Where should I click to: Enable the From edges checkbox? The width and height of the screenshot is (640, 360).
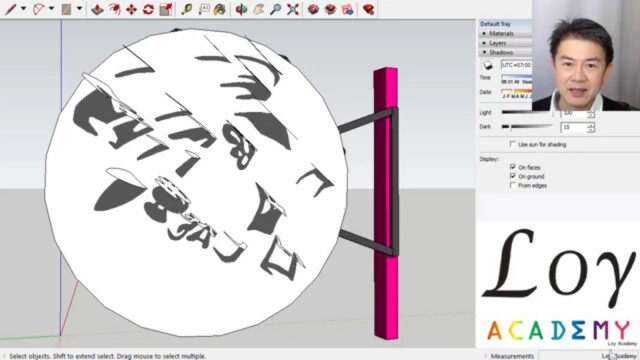513,185
